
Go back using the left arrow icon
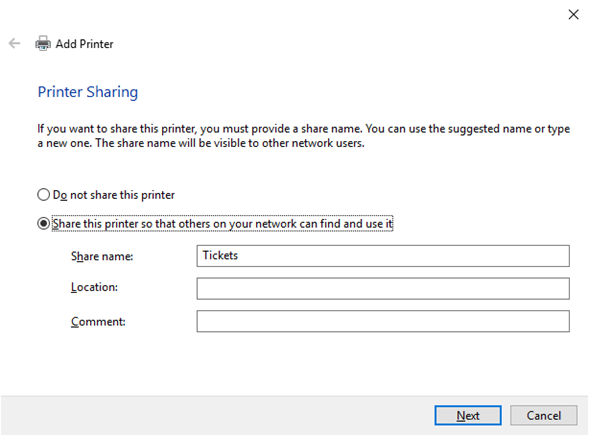pos(14,44)
